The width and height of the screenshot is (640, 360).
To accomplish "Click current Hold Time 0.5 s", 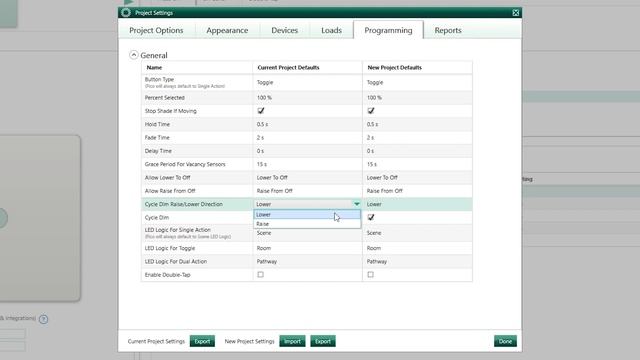I will click(262, 124).
